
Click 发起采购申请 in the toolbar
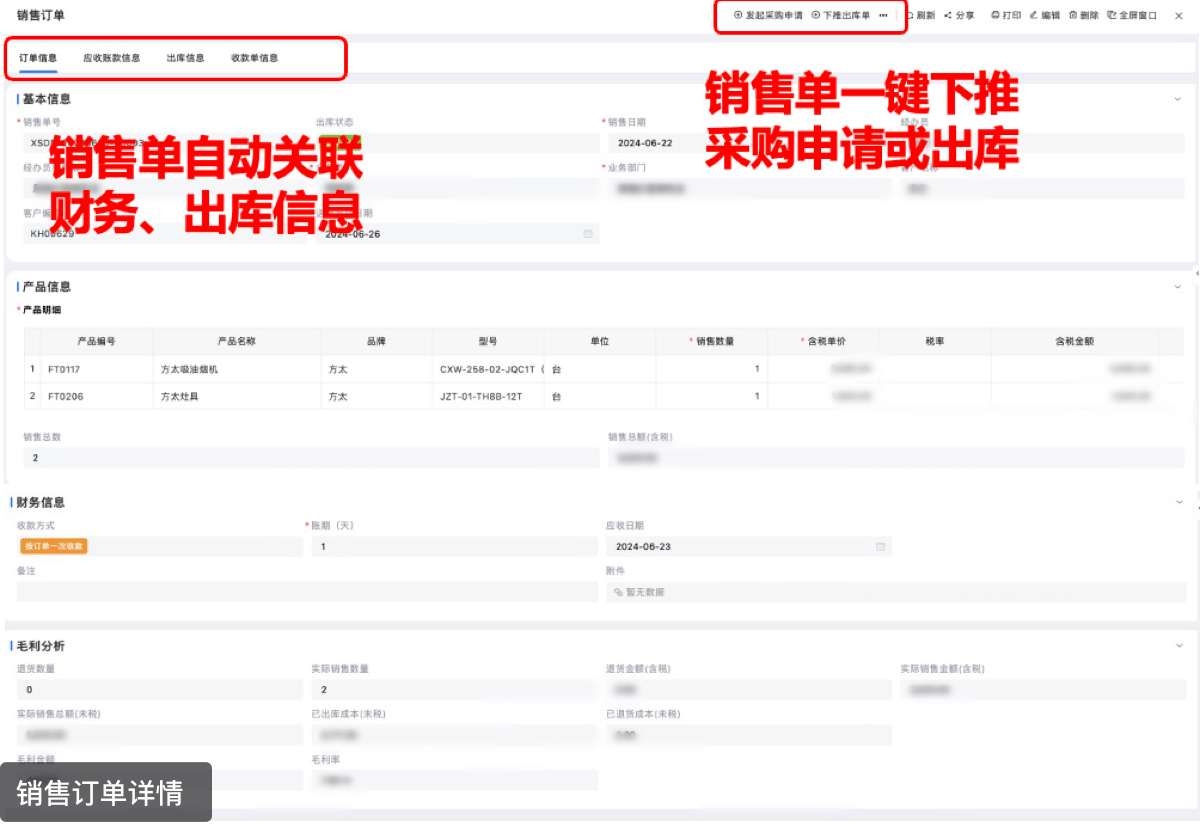click(768, 16)
